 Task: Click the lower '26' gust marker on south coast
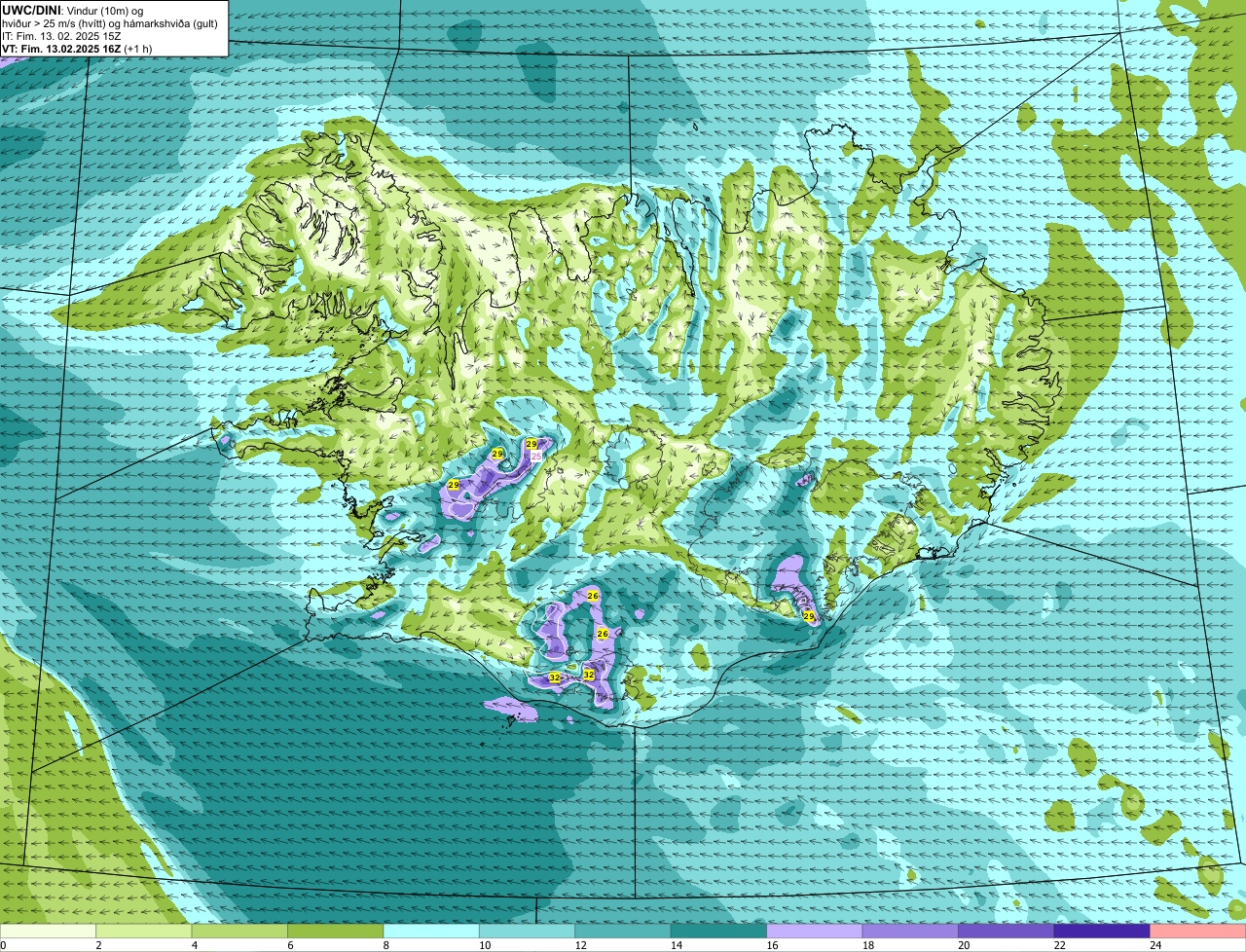pyautogui.click(x=602, y=634)
